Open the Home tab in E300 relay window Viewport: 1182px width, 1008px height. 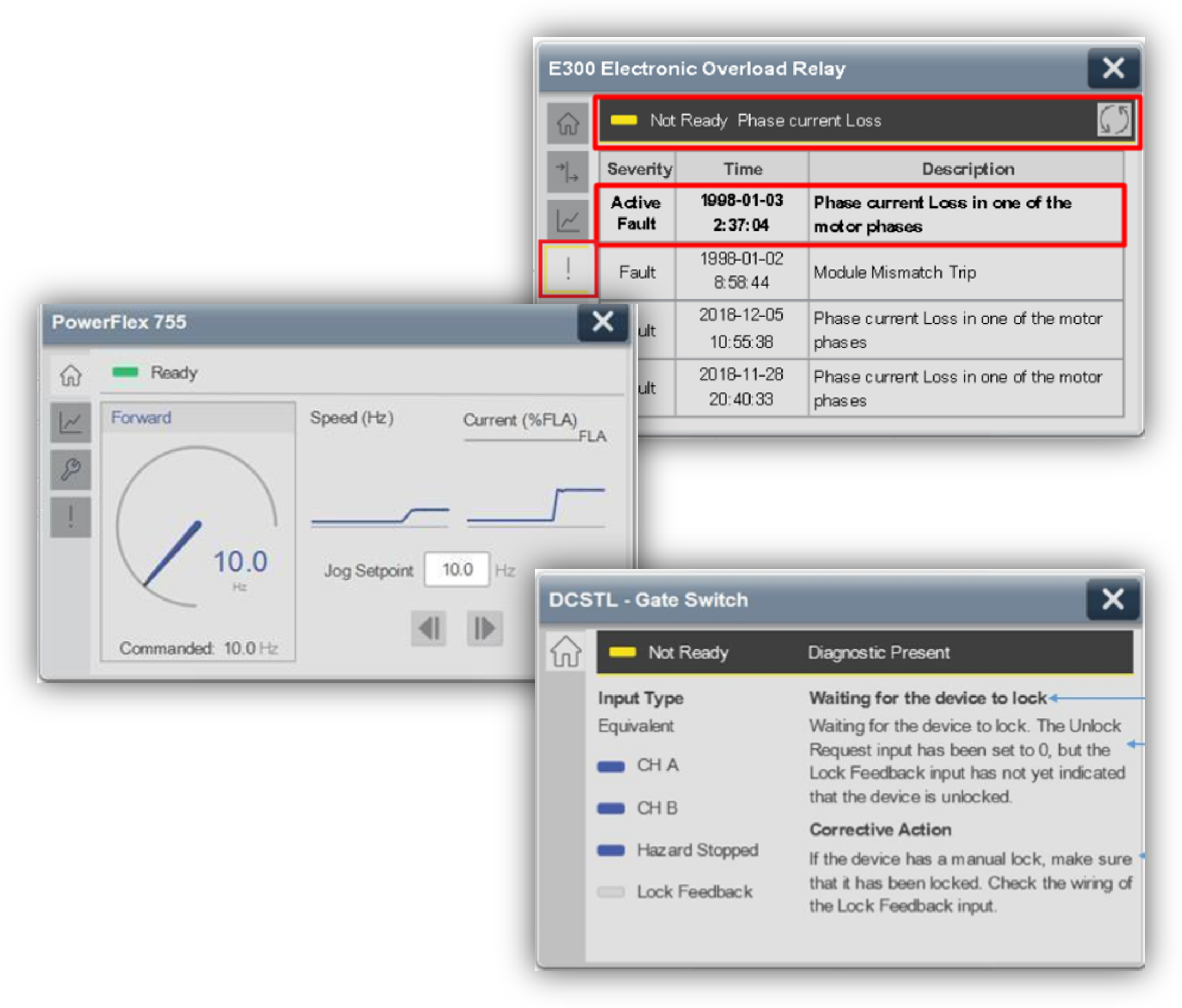(568, 123)
